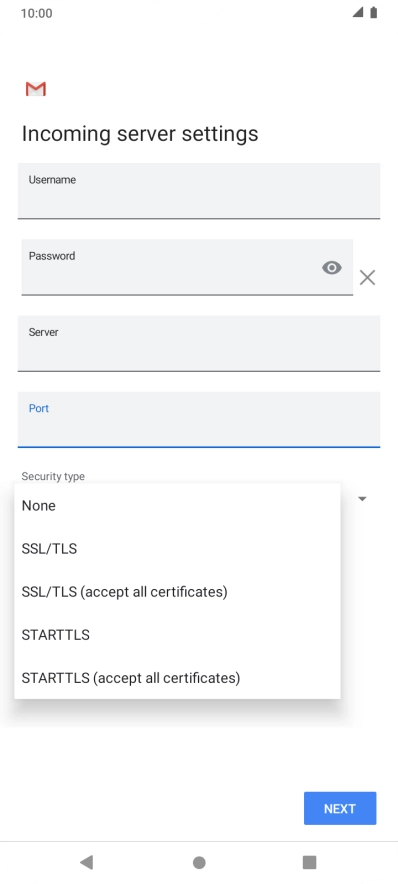This screenshot has height=884, width=398.
Task: Tap the Android back navigation icon
Action: pyautogui.click(x=86, y=862)
